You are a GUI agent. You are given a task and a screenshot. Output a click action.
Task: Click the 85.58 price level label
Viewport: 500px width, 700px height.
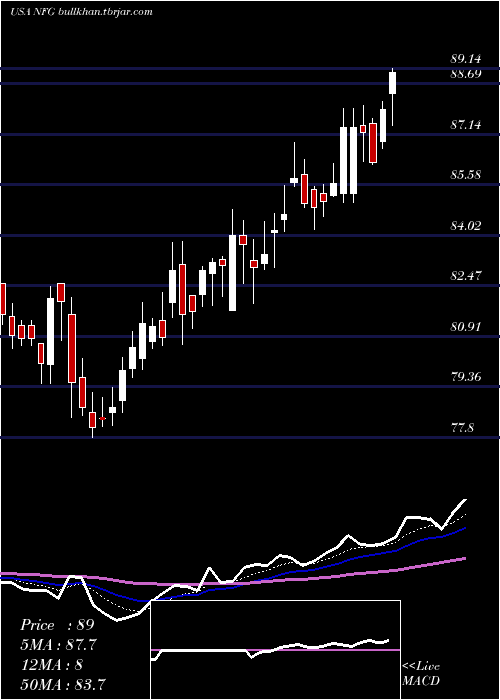[466, 175]
